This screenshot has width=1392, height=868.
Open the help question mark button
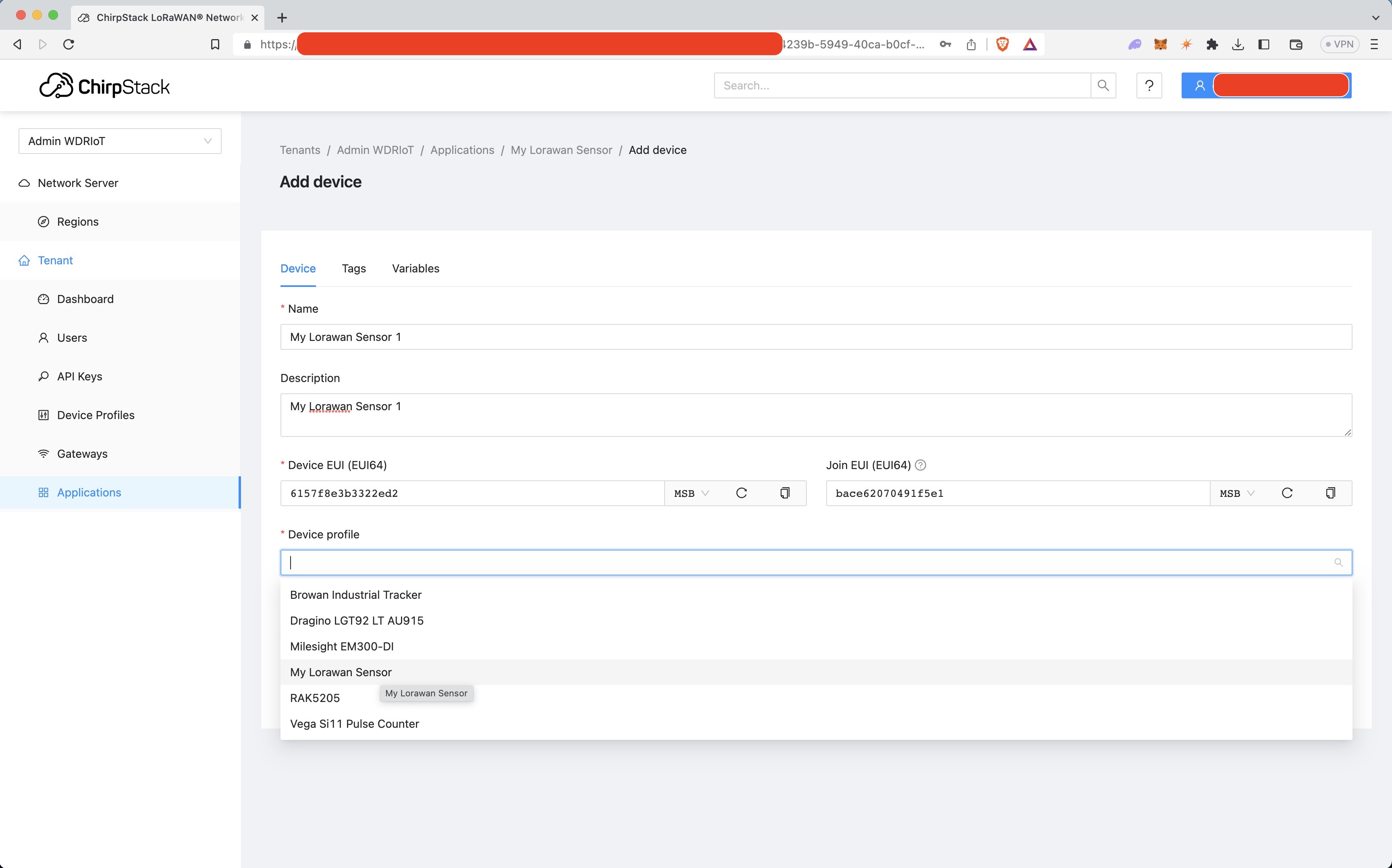(x=1149, y=85)
